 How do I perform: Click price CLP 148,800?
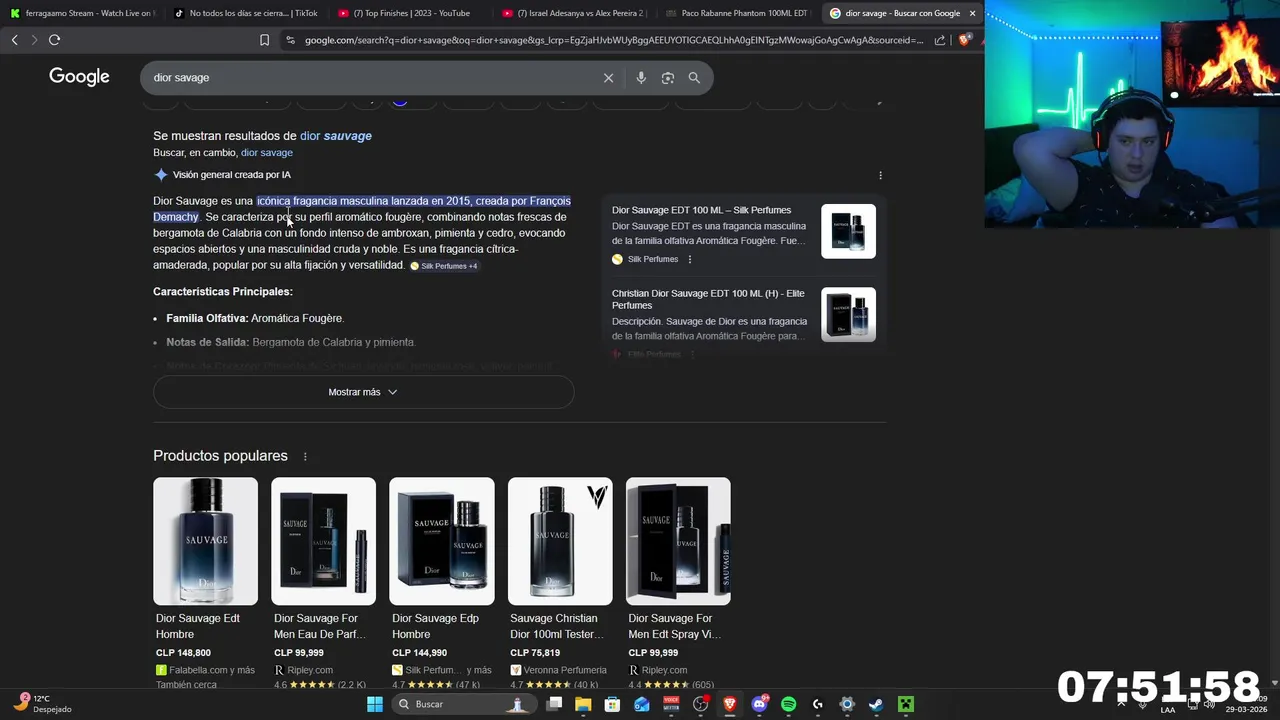(183, 653)
